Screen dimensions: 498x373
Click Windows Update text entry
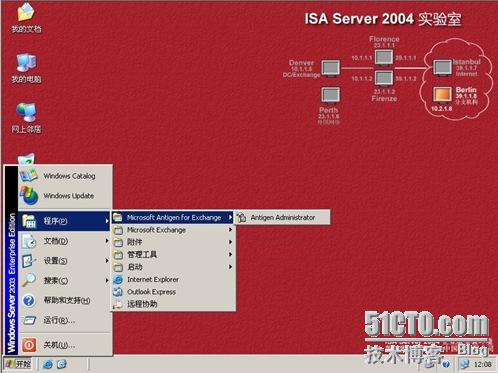tap(69, 196)
